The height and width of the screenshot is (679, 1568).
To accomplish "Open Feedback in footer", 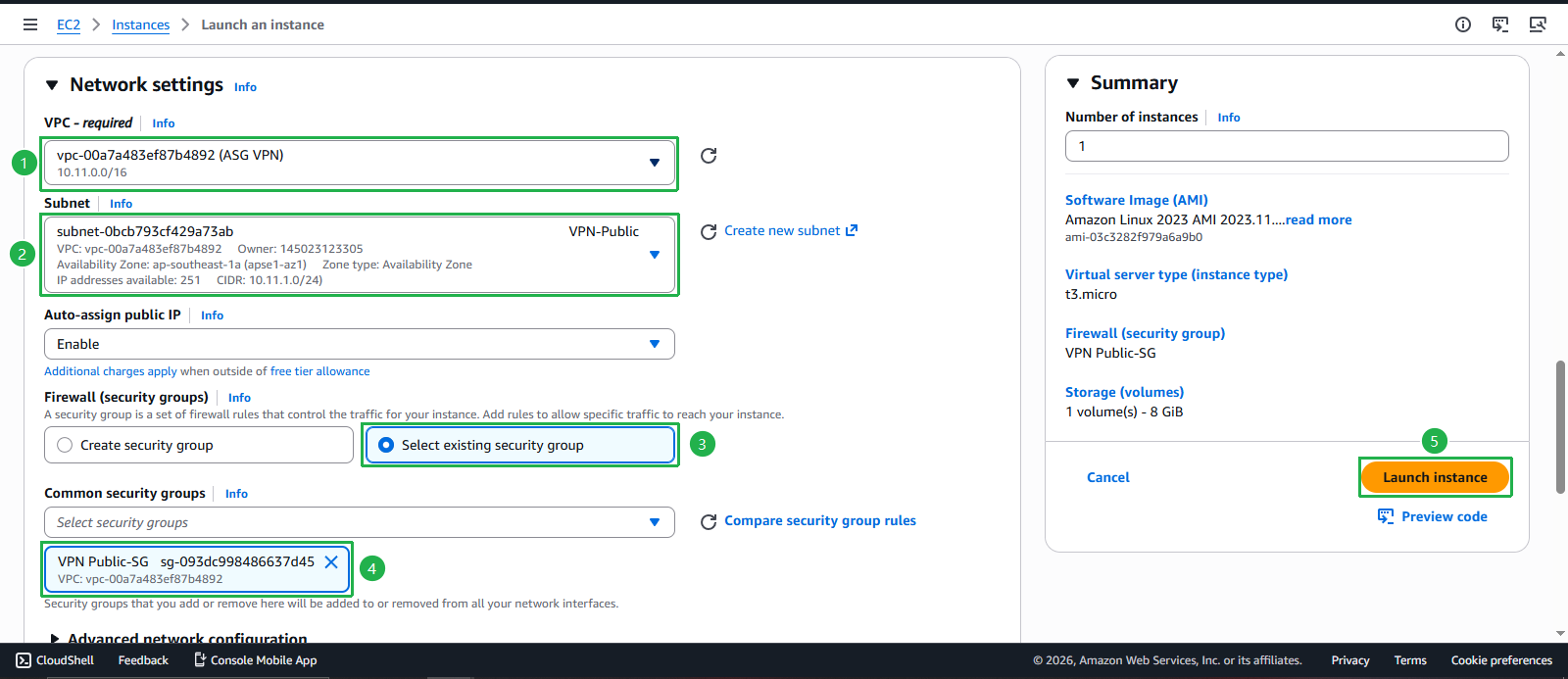I will [x=143, y=660].
